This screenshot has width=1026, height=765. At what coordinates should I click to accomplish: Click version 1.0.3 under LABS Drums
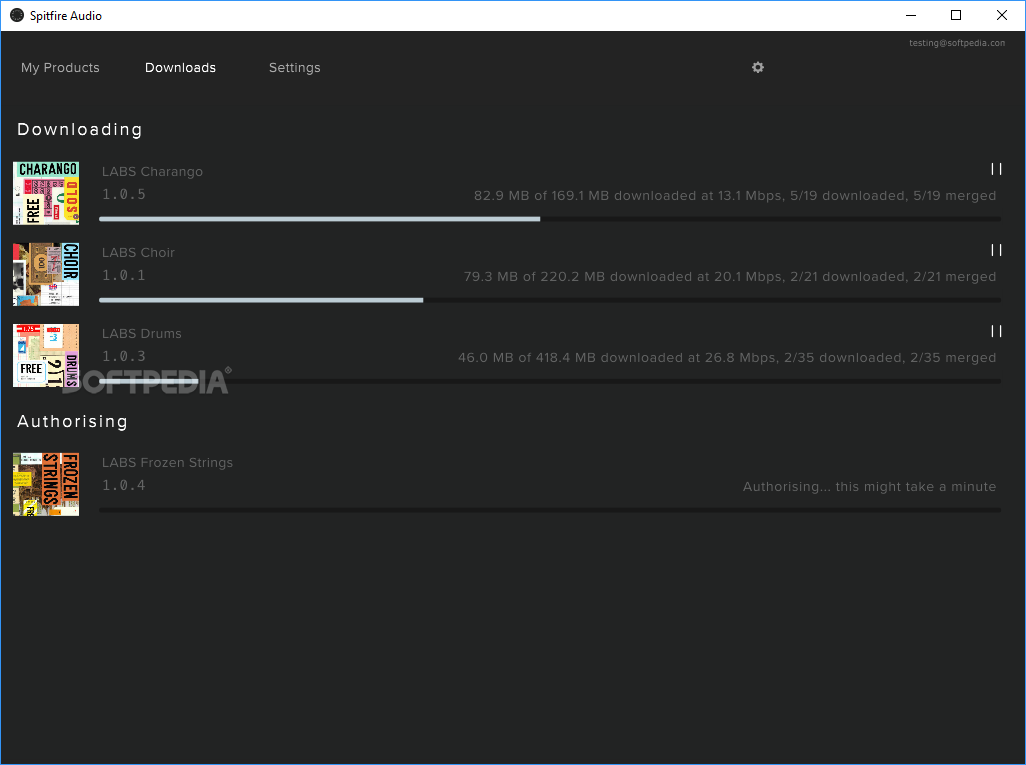pyautogui.click(x=124, y=357)
